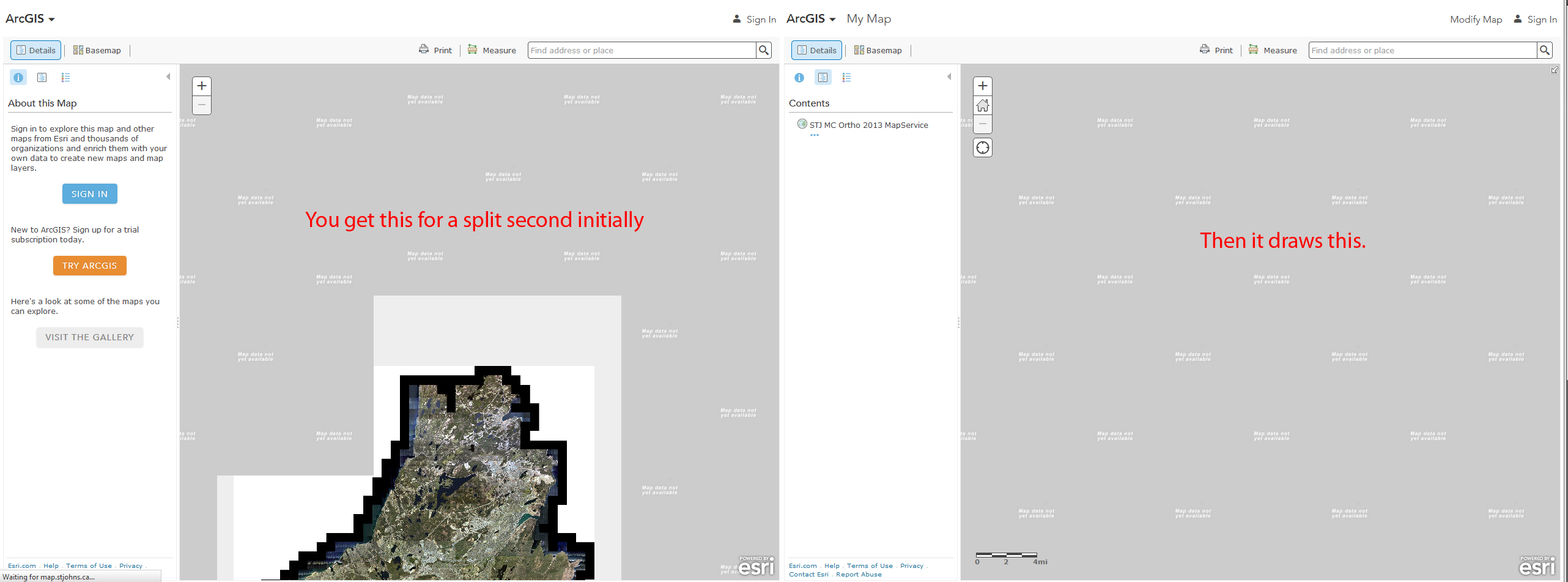
Task: Toggle Details button in right window
Action: 816,50
